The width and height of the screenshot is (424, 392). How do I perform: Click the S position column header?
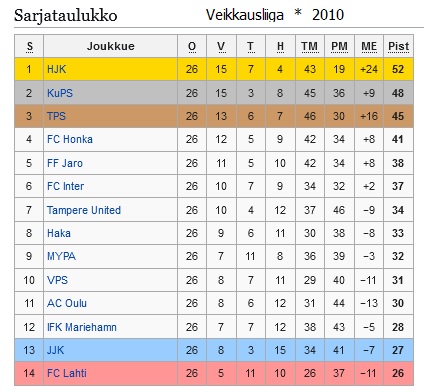pyautogui.click(x=29, y=46)
